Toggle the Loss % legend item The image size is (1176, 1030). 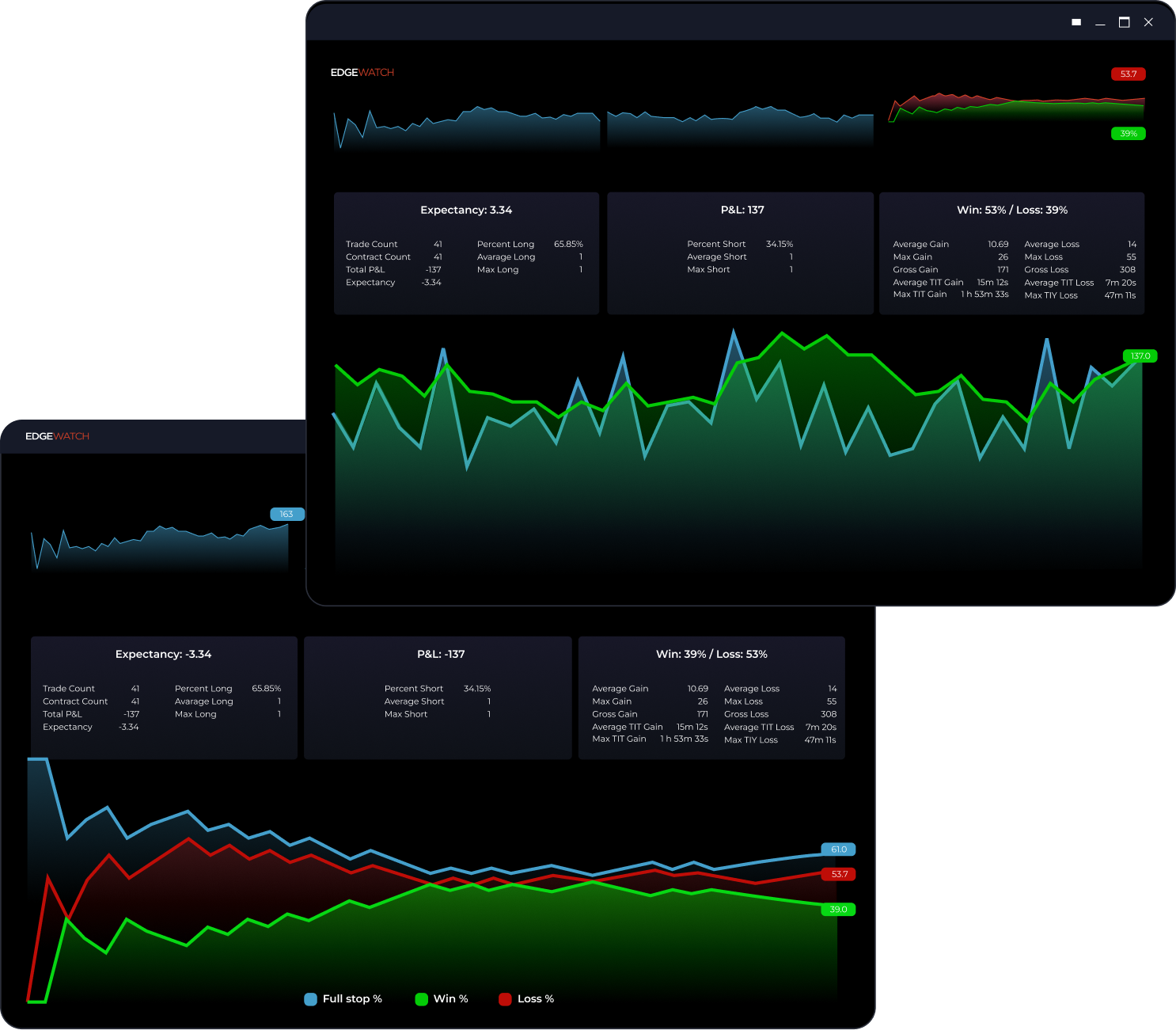526,999
